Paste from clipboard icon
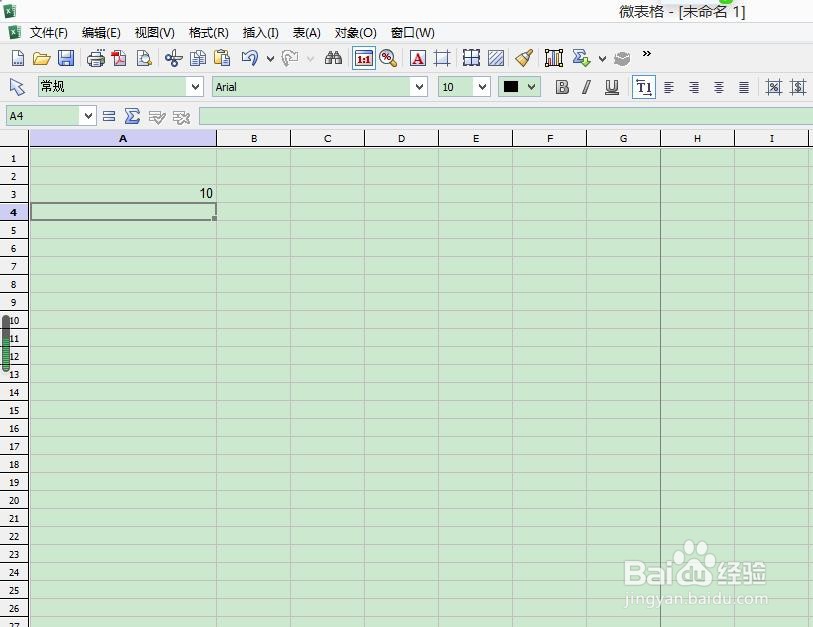The height and width of the screenshot is (627, 813). pos(222,58)
